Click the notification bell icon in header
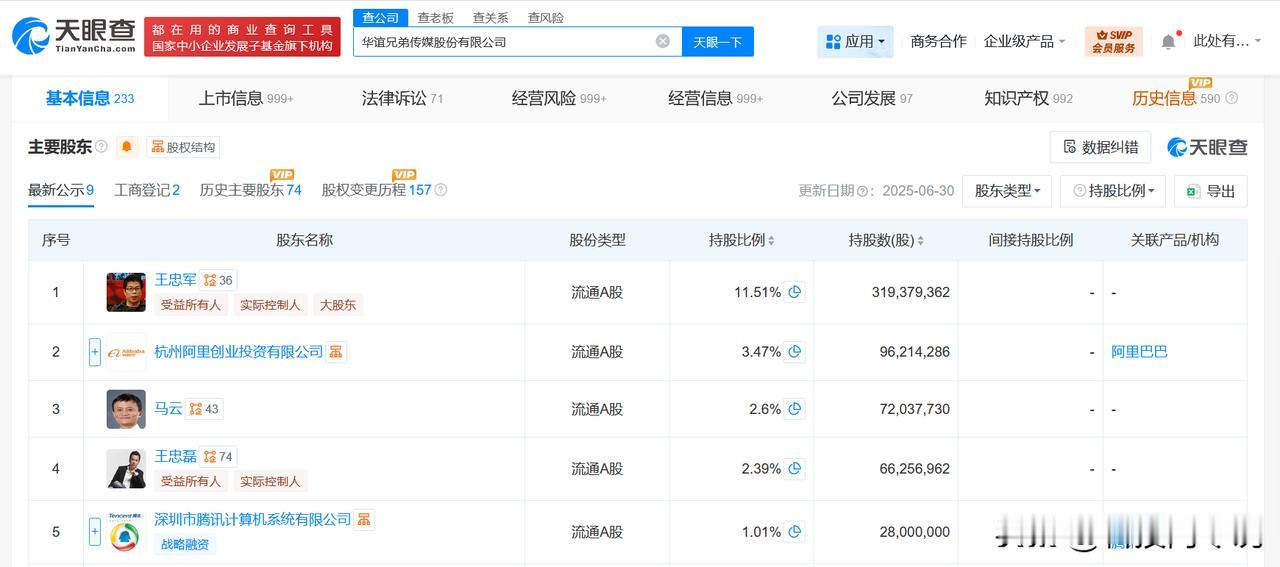The image size is (1280, 567). [x=1168, y=41]
